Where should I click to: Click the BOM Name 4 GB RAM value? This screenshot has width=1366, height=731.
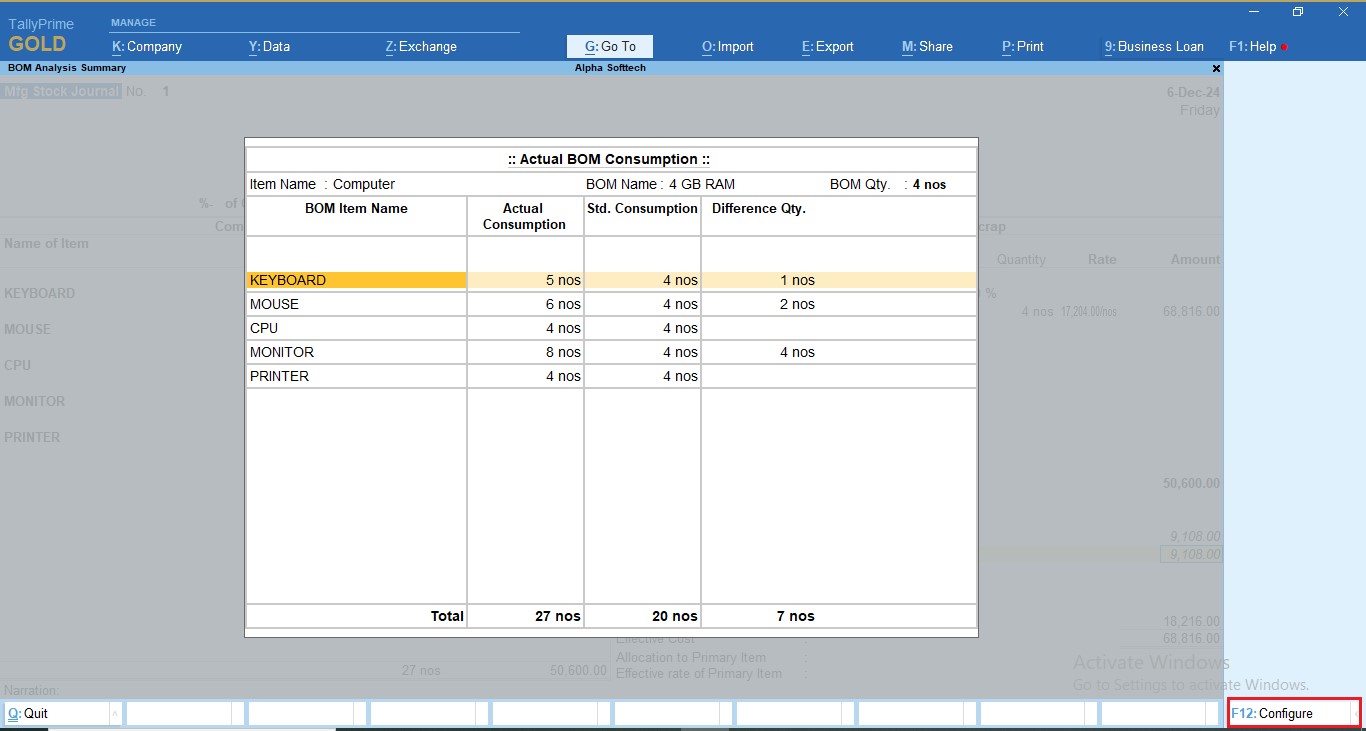(702, 184)
